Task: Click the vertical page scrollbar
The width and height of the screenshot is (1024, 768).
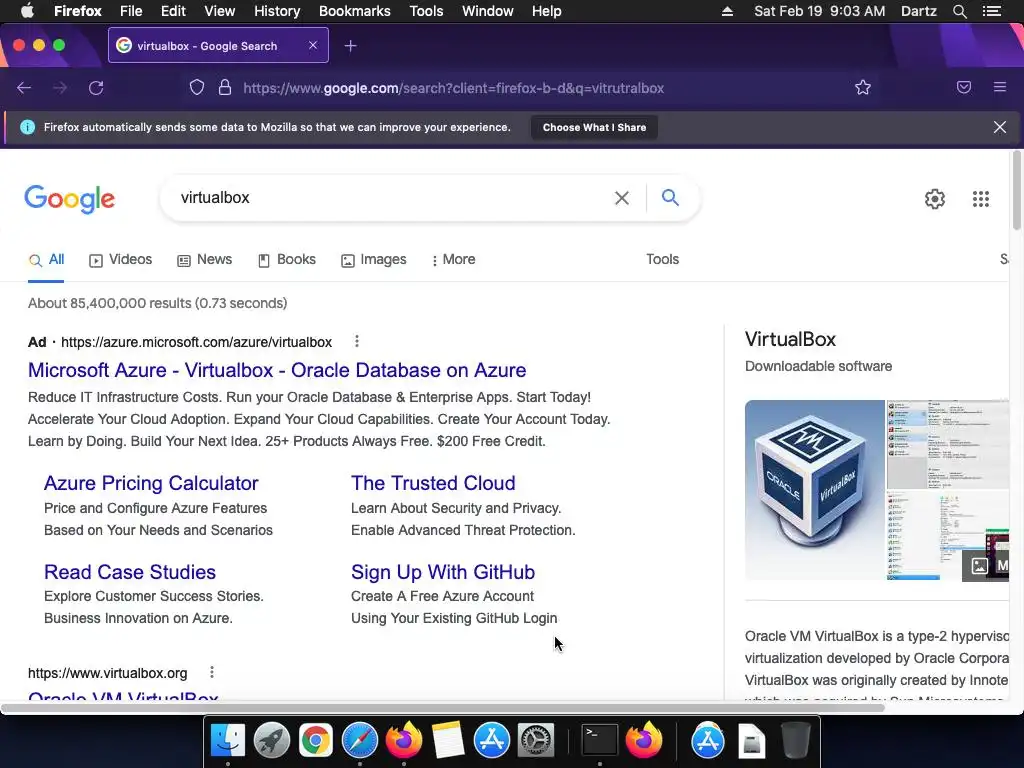Action: coord(1016,190)
